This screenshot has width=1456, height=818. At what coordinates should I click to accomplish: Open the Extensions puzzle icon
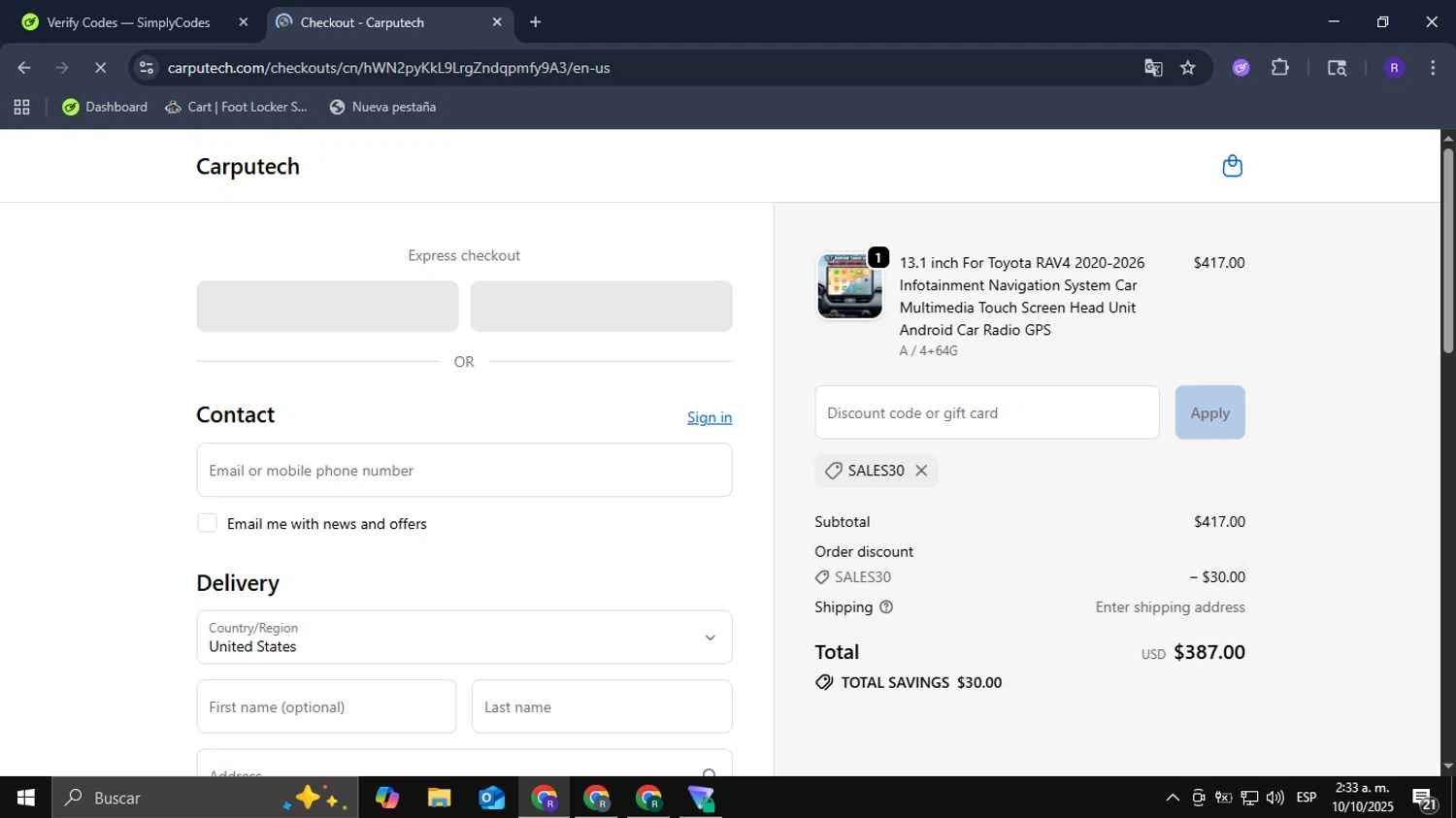tap(1280, 68)
